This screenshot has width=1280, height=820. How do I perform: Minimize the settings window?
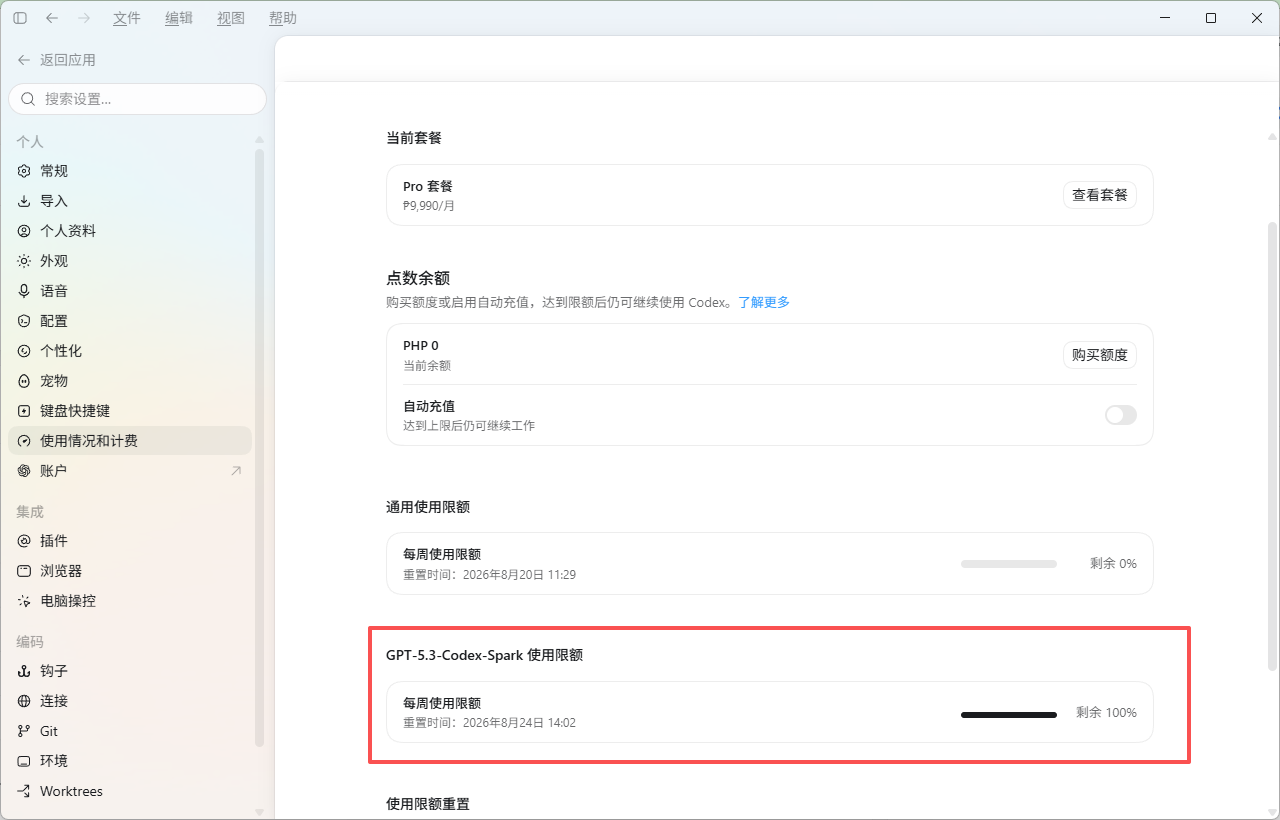pyautogui.click(x=1165, y=18)
